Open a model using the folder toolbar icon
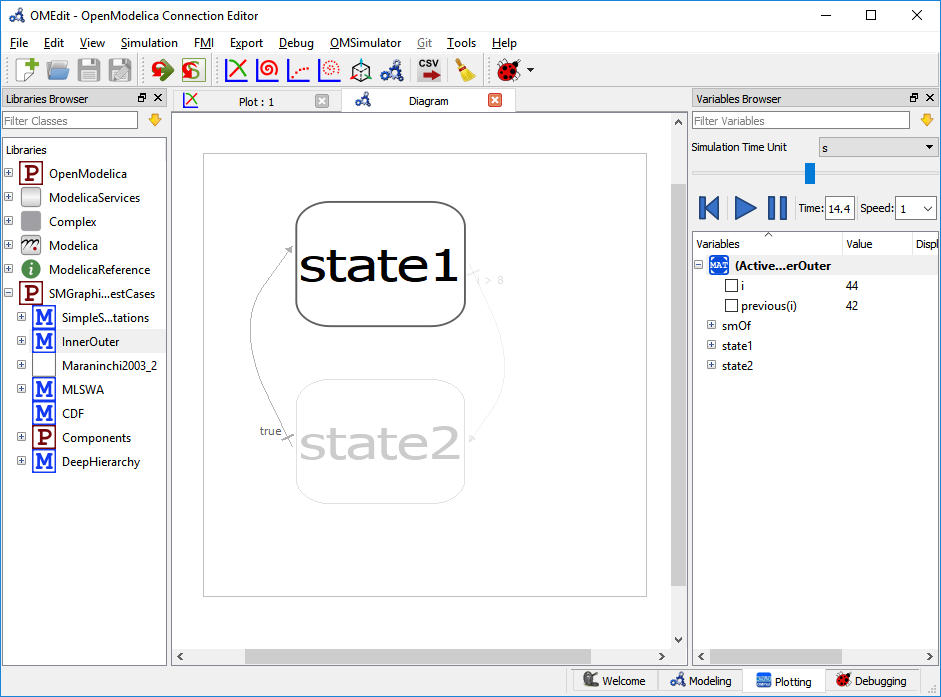The width and height of the screenshot is (941, 697). point(58,70)
